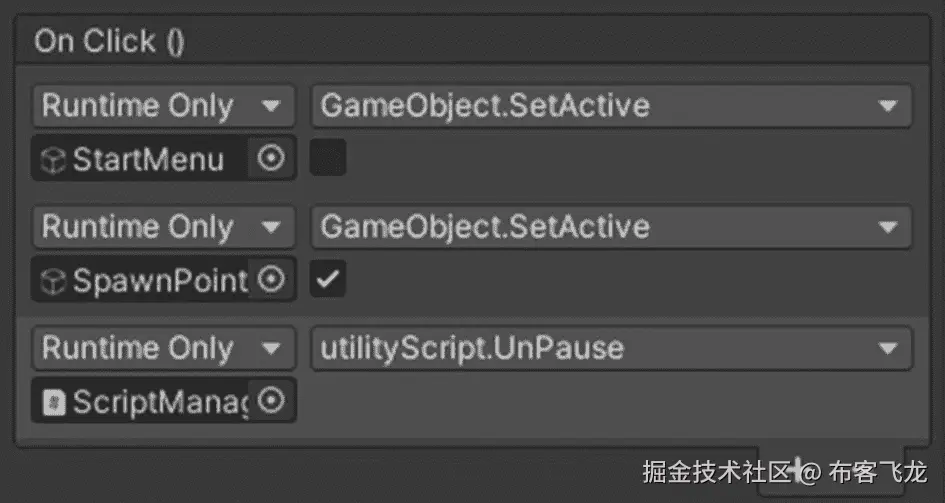Click the script icon beside ScriptManager
This screenshot has height=503, width=945.
pyautogui.click(x=53, y=402)
